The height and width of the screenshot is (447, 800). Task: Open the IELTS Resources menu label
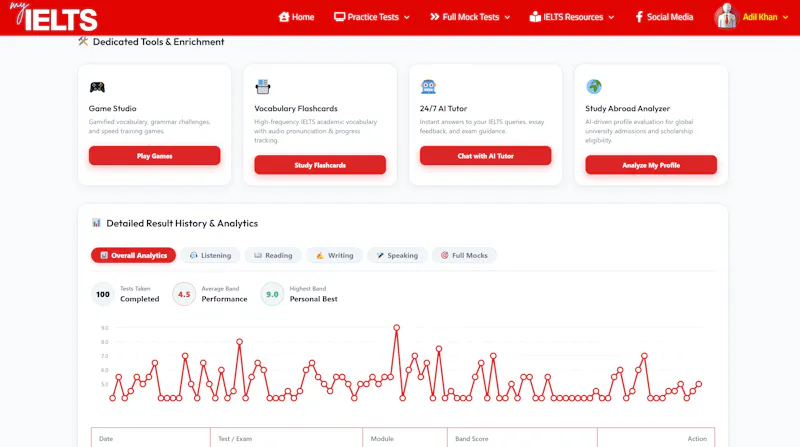coord(573,17)
